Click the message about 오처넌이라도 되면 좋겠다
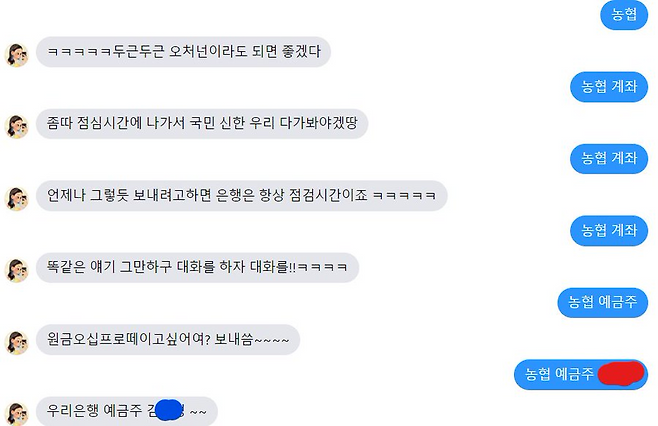Viewport: 658px width, 426px height. click(x=183, y=52)
